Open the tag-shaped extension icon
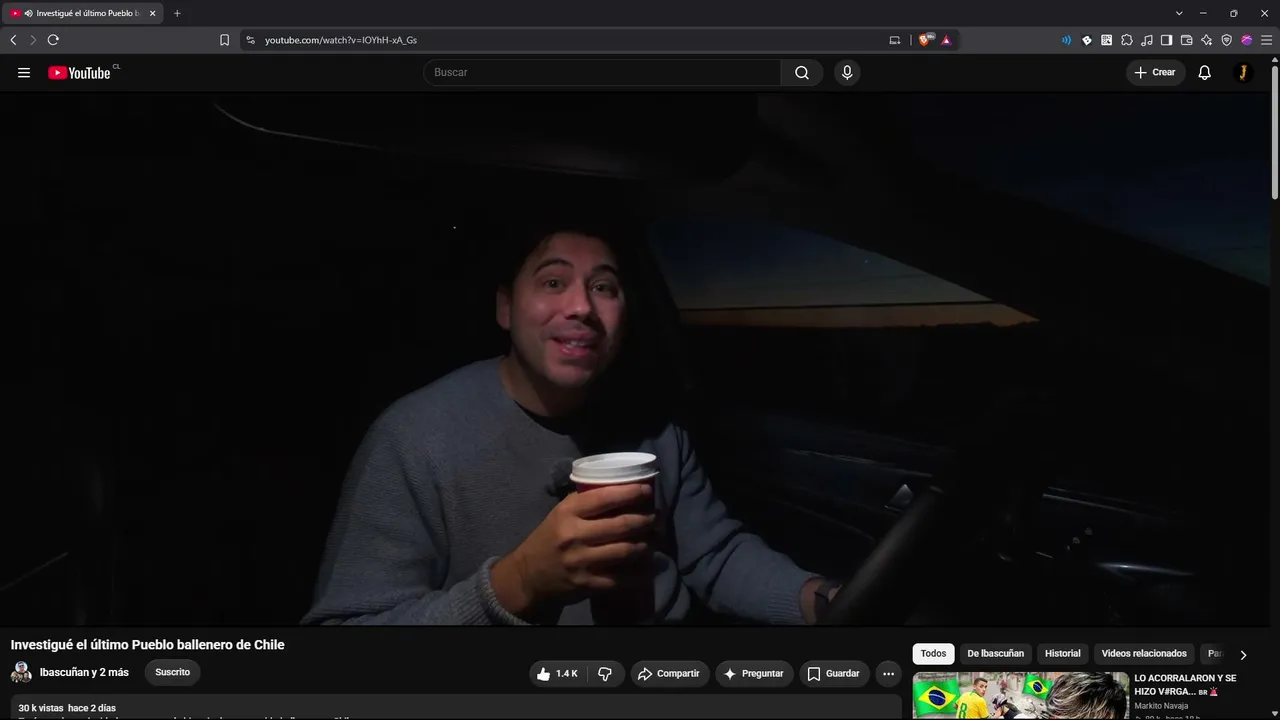 point(1087,40)
